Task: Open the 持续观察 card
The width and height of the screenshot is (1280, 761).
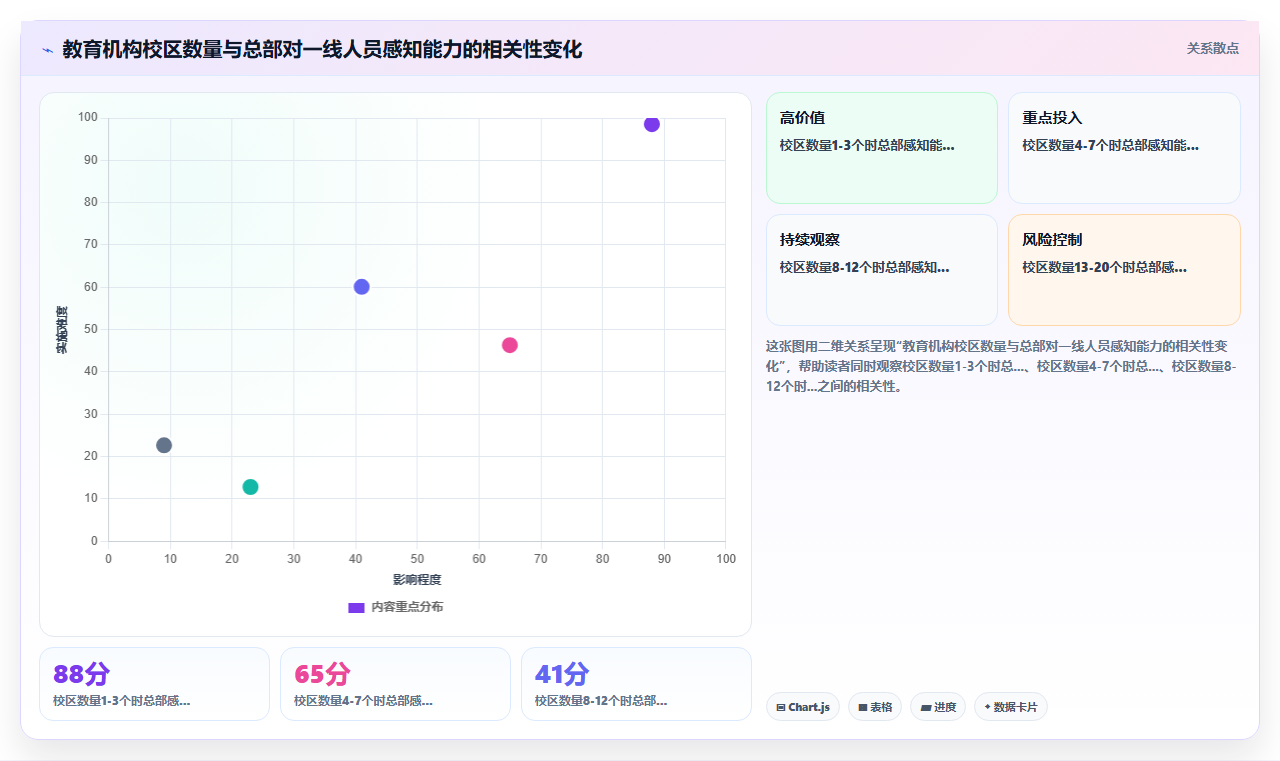Action: [882, 270]
